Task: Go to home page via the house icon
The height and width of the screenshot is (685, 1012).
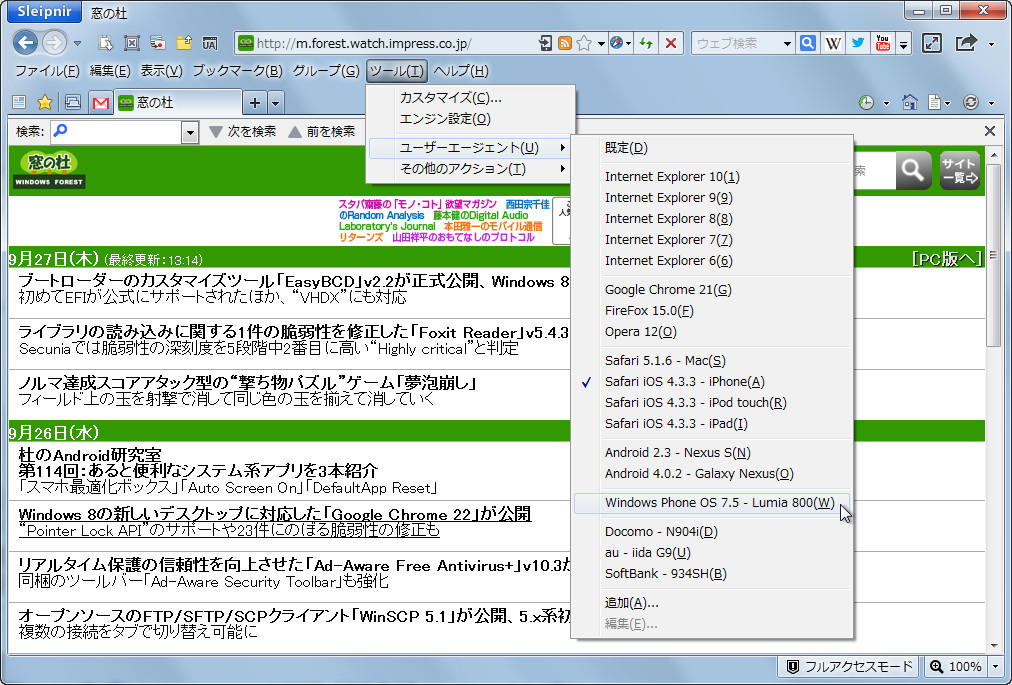Action: 910,102
